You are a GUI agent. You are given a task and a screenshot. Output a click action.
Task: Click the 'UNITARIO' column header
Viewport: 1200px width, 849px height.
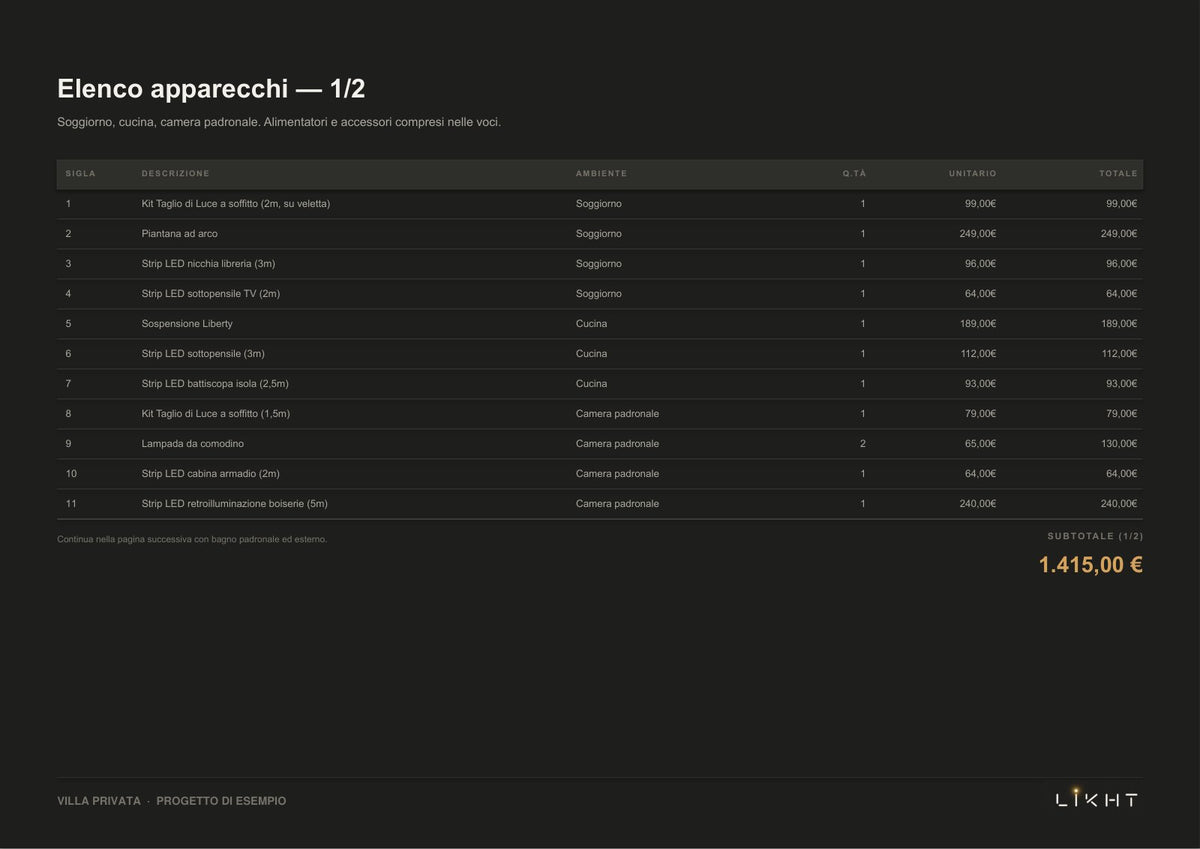point(973,174)
